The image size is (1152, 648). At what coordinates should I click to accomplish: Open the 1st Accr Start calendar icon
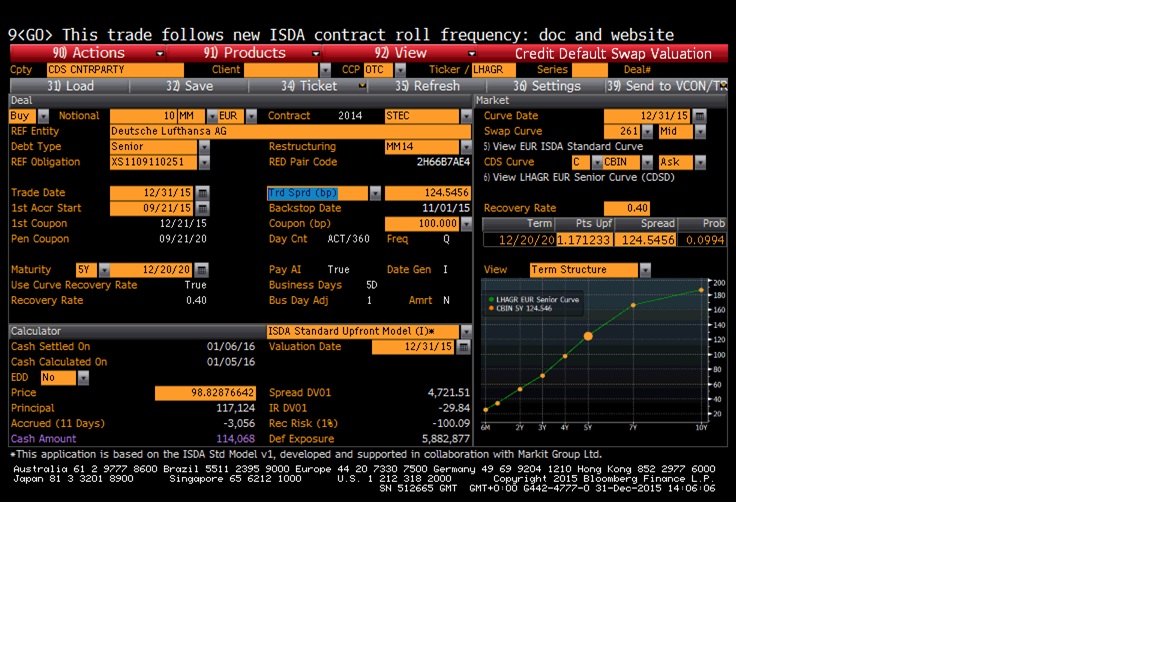[x=203, y=209]
